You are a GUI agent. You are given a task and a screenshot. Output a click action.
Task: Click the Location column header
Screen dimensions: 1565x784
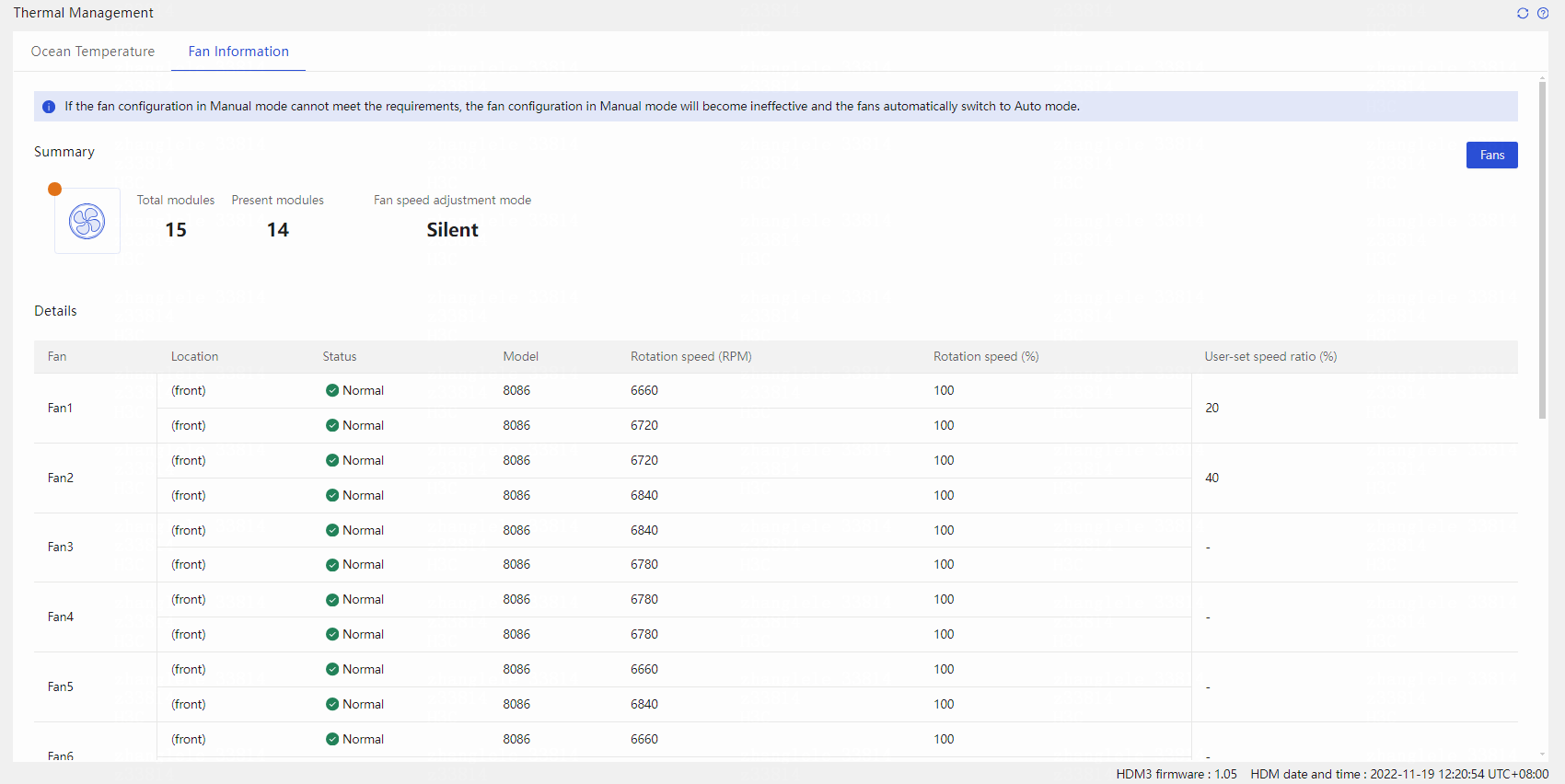coord(194,356)
